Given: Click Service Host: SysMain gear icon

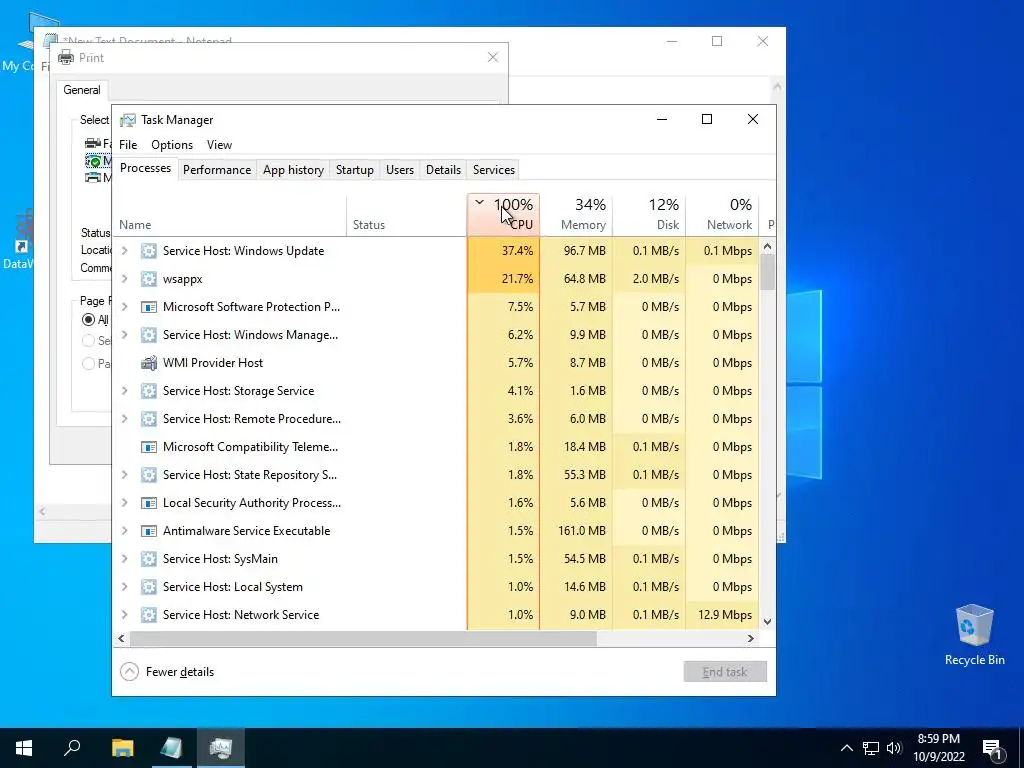Looking at the screenshot, I should [149, 559].
